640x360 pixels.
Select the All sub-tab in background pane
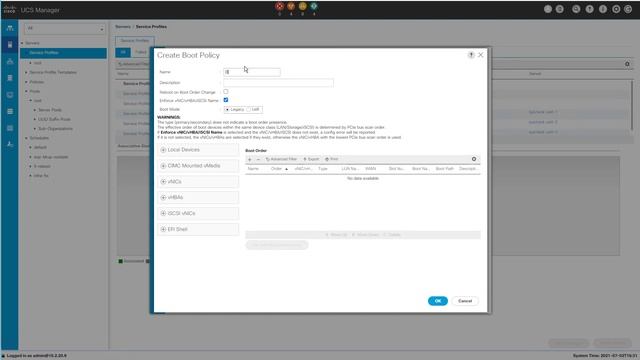point(123,52)
